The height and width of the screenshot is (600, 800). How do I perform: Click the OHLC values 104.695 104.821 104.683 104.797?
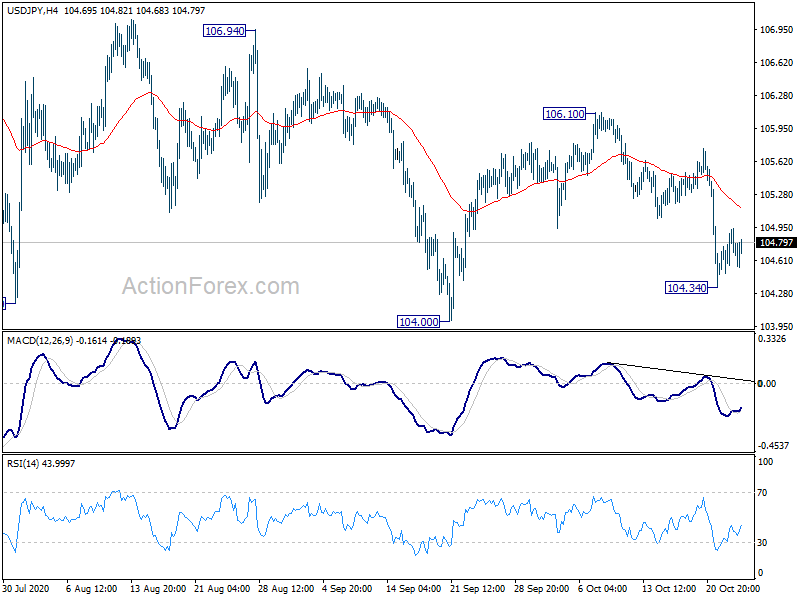point(135,10)
